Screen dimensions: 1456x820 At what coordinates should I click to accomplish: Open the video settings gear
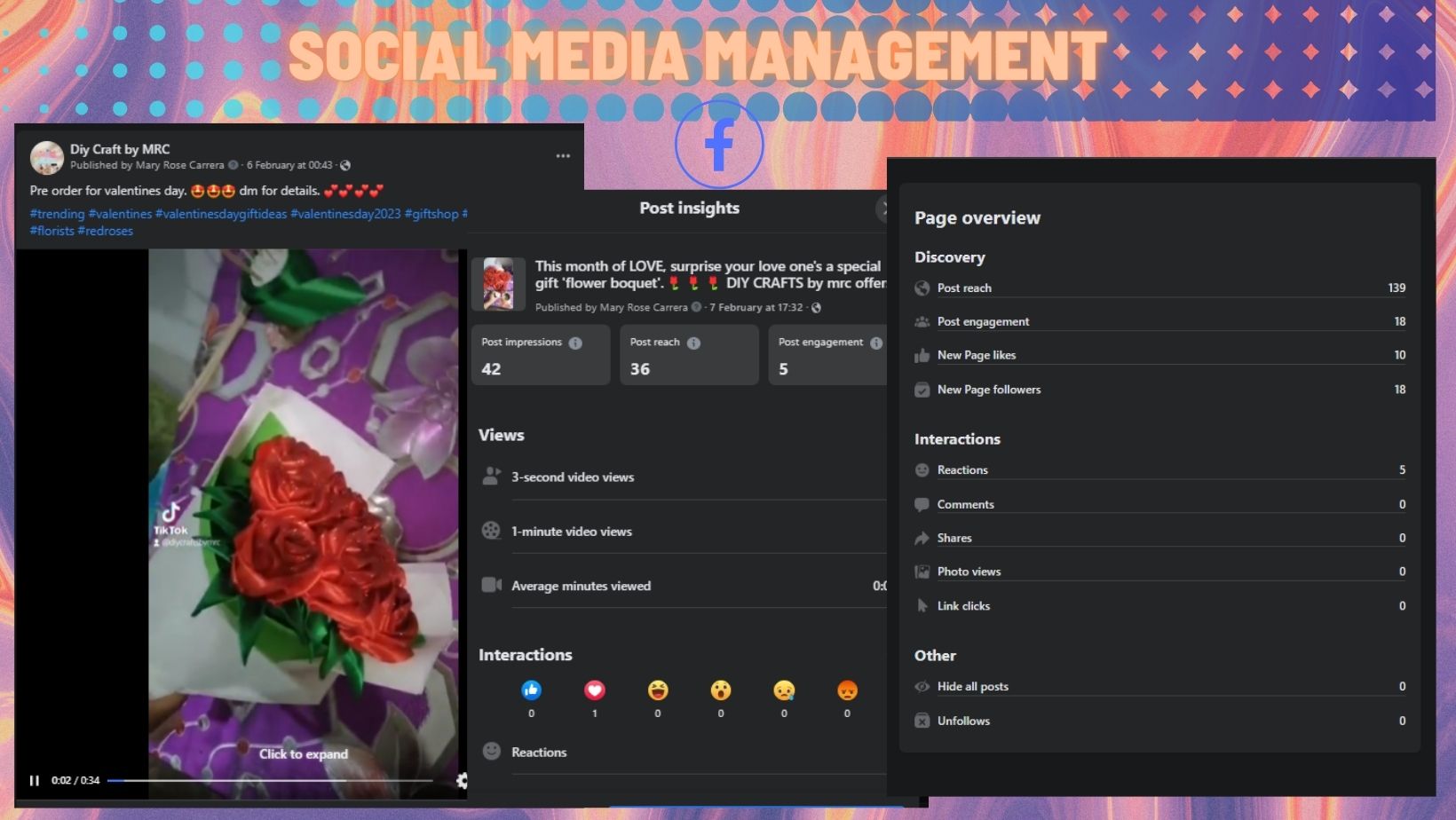click(x=462, y=780)
